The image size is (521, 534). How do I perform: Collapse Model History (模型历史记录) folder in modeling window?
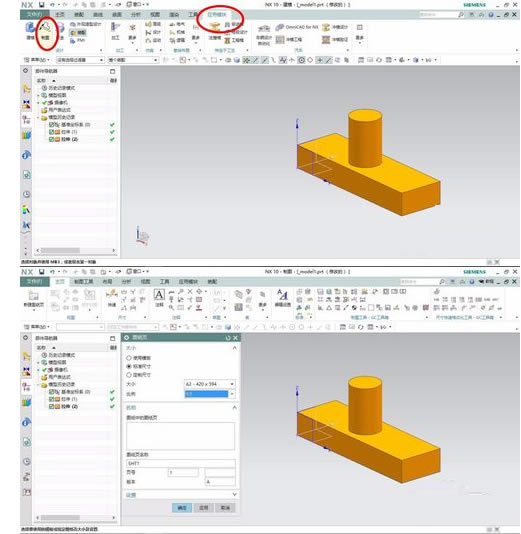click(x=38, y=117)
